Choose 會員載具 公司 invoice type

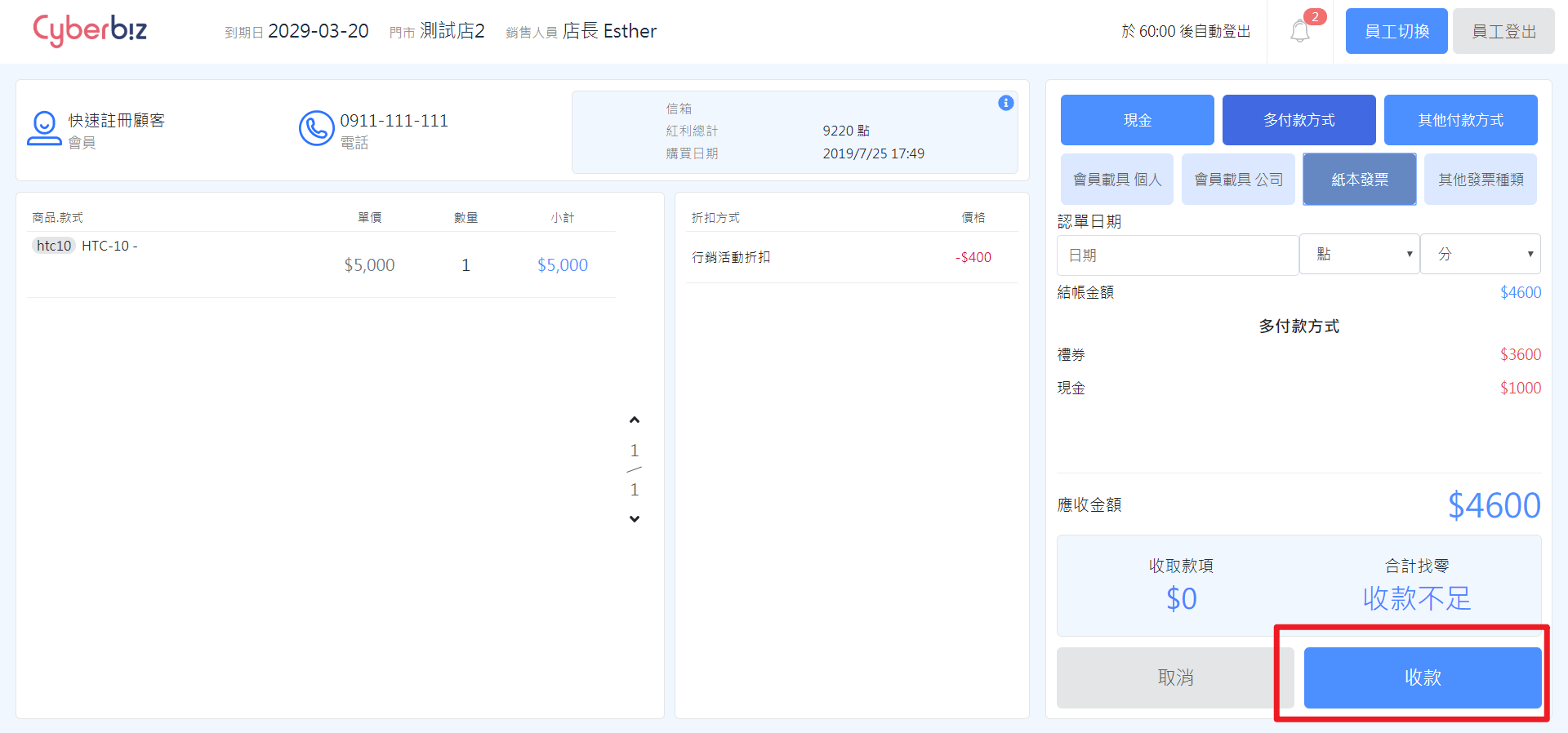1238,180
